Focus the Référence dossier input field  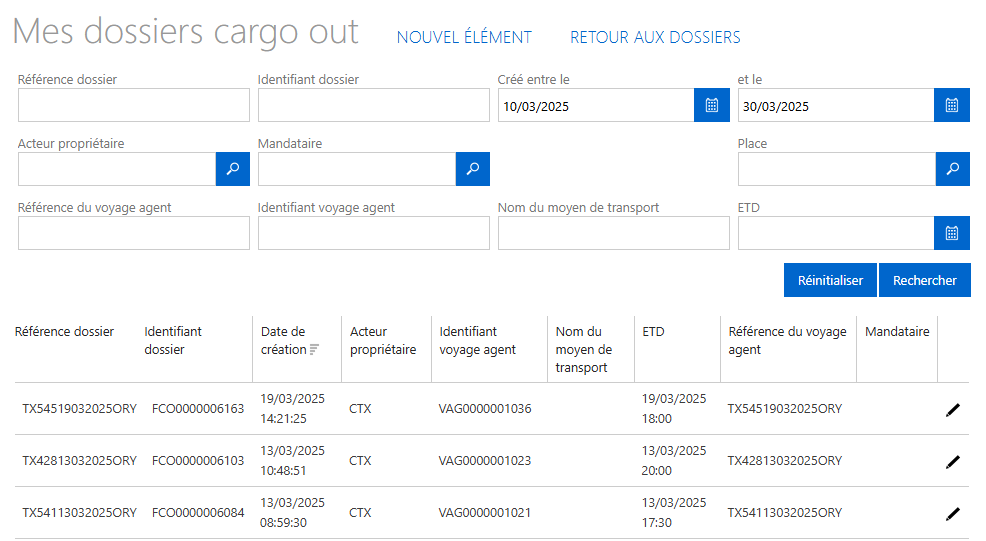click(x=133, y=105)
